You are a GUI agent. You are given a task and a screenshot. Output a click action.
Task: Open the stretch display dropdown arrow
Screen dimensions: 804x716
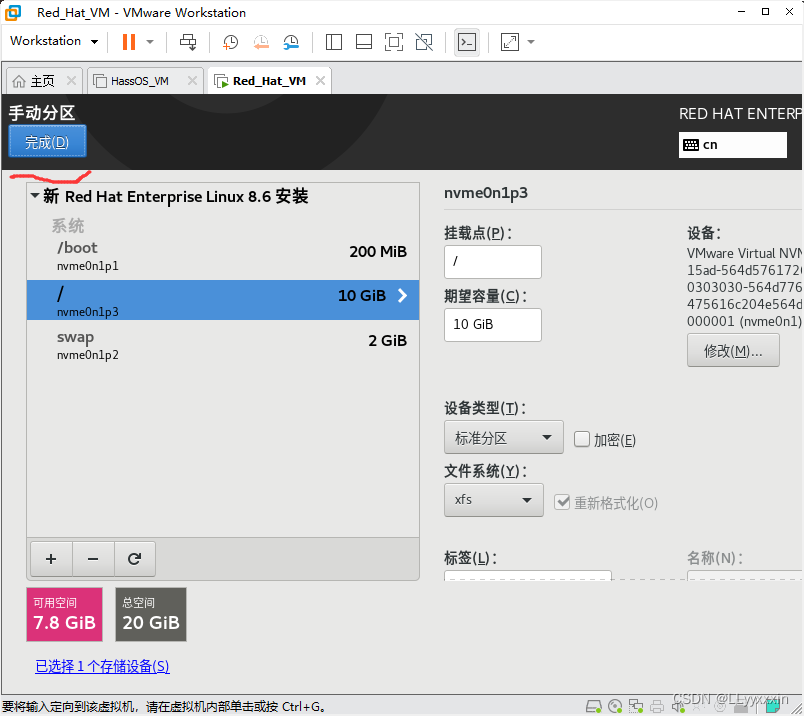[x=531, y=42]
